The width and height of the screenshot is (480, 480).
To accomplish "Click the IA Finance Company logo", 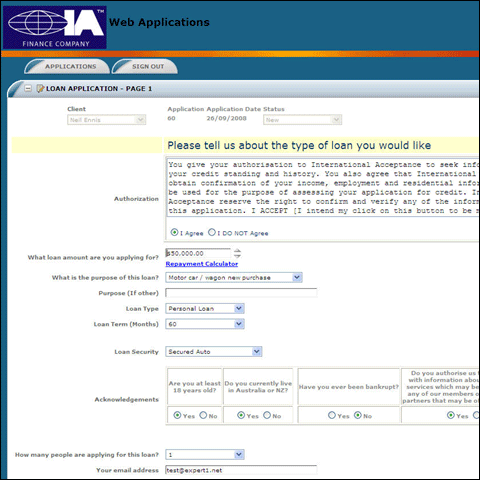I will pyautogui.click(x=55, y=27).
